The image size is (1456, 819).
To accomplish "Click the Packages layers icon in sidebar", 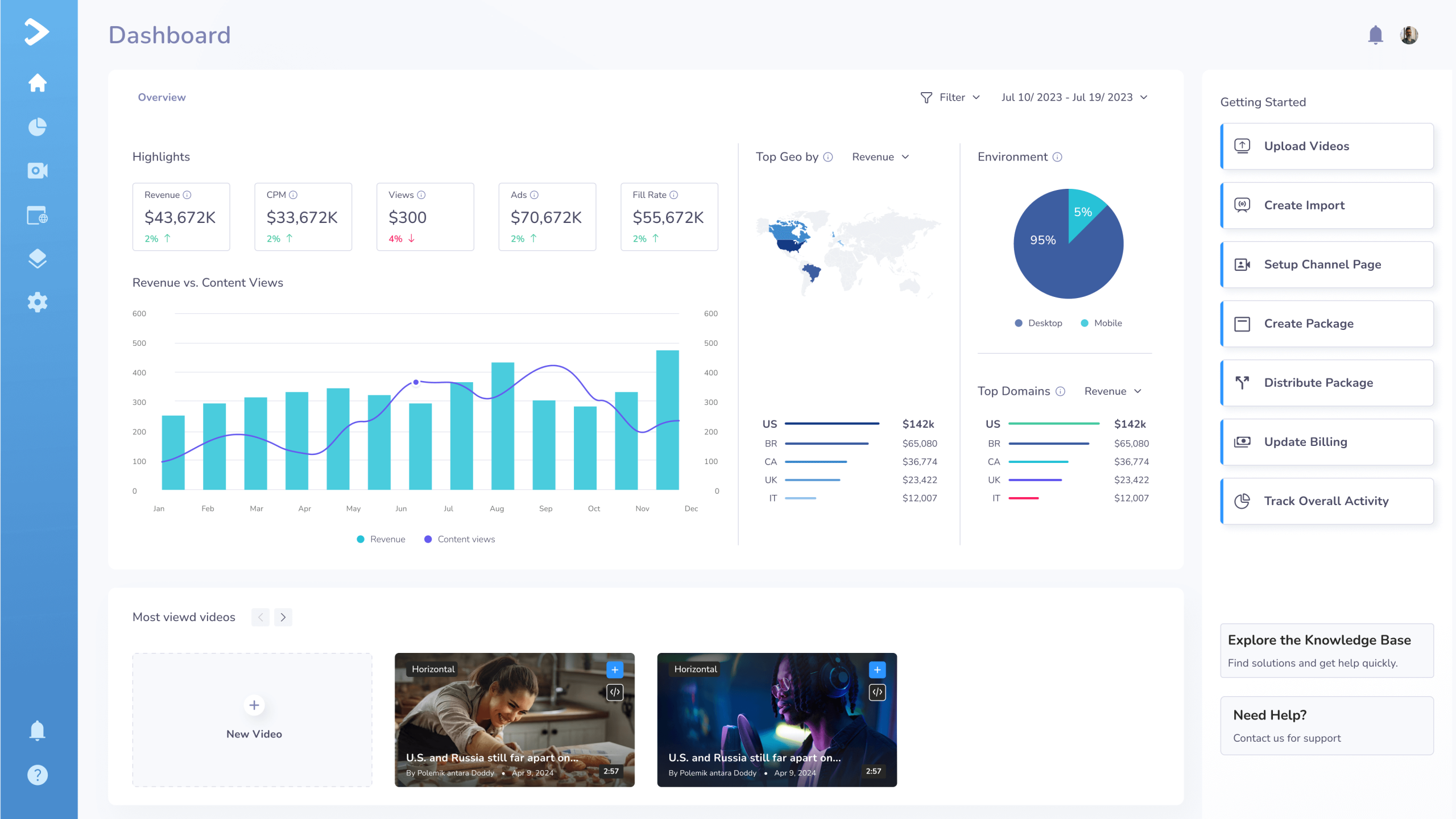I will click(x=37, y=259).
